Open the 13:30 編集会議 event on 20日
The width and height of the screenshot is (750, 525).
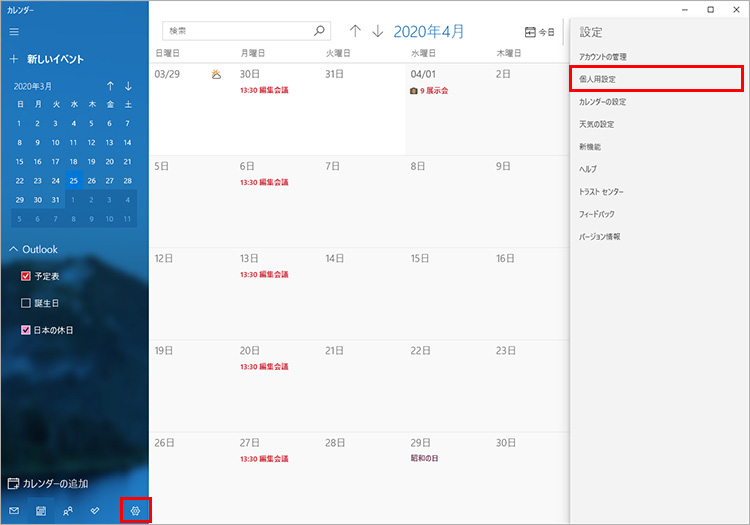coord(264,367)
